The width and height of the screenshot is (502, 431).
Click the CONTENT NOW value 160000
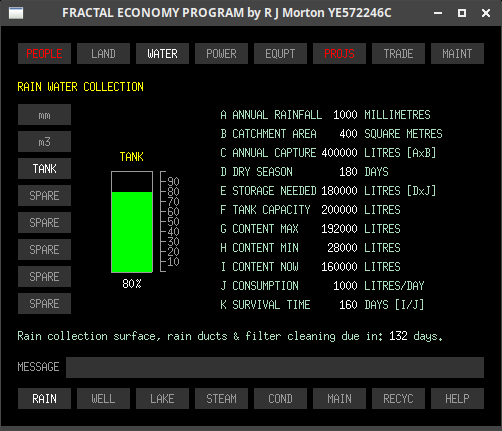pyautogui.click(x=339, y=267)
